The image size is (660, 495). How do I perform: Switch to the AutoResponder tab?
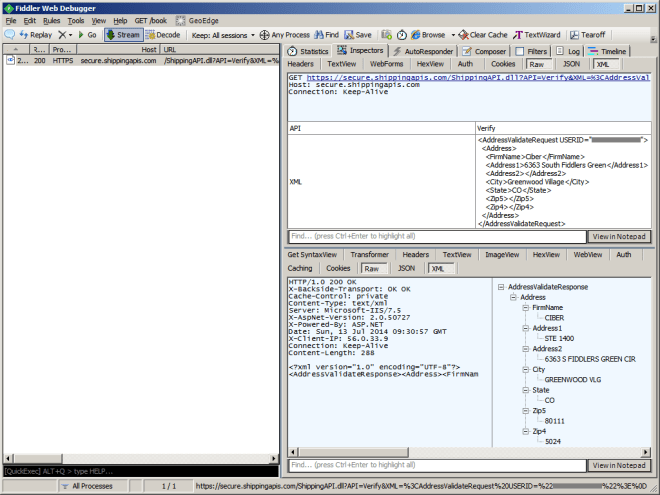coord(422,51)
